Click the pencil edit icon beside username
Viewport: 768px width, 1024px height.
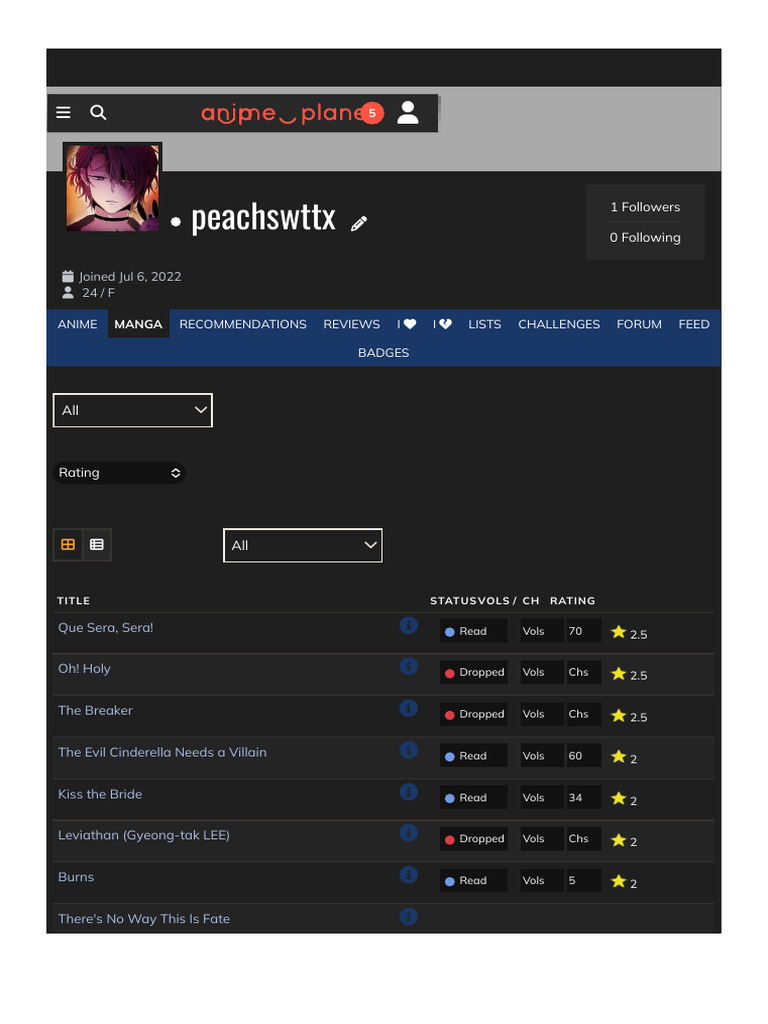[359, 224]
